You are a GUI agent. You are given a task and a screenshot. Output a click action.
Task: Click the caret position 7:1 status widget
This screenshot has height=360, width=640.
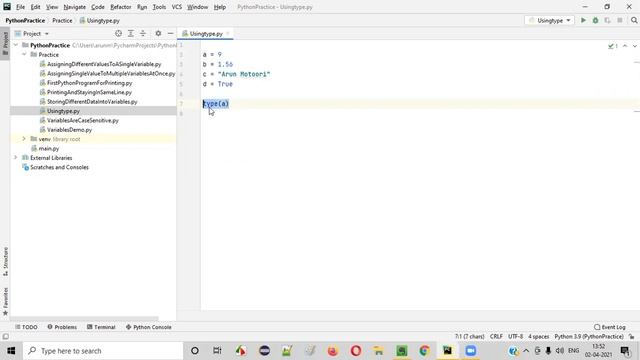(469, 337)
